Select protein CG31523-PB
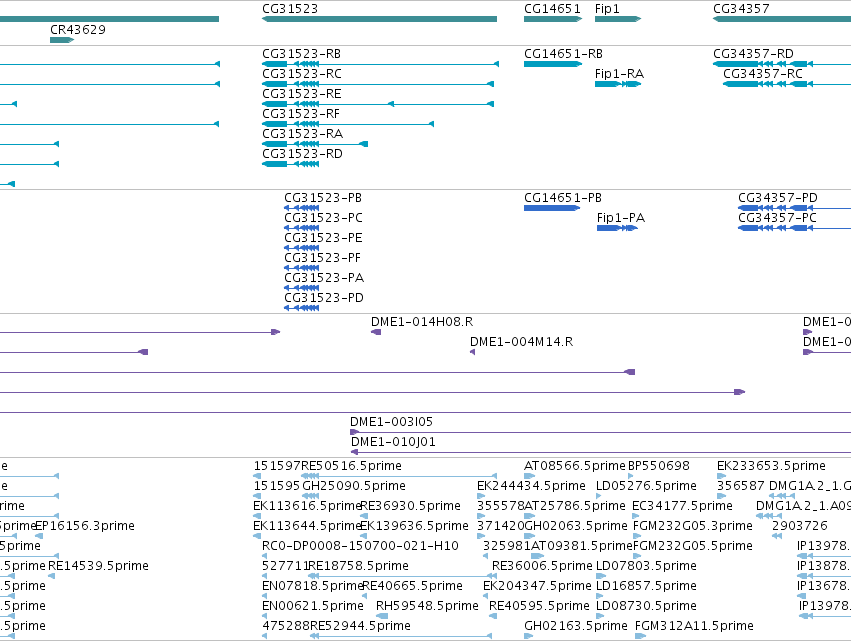 pos(323,198)
